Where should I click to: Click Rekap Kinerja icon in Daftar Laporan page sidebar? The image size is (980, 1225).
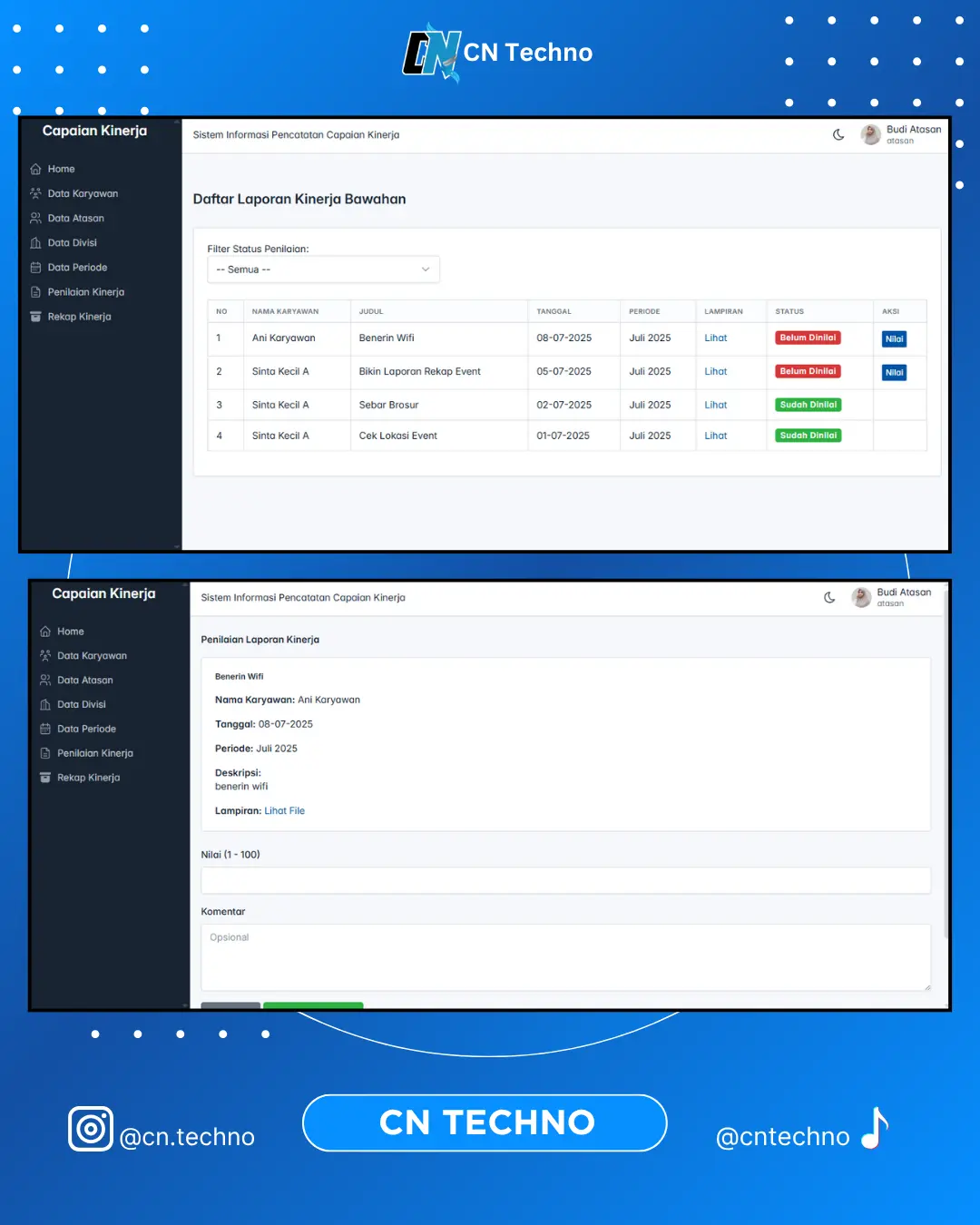[36, 317]
